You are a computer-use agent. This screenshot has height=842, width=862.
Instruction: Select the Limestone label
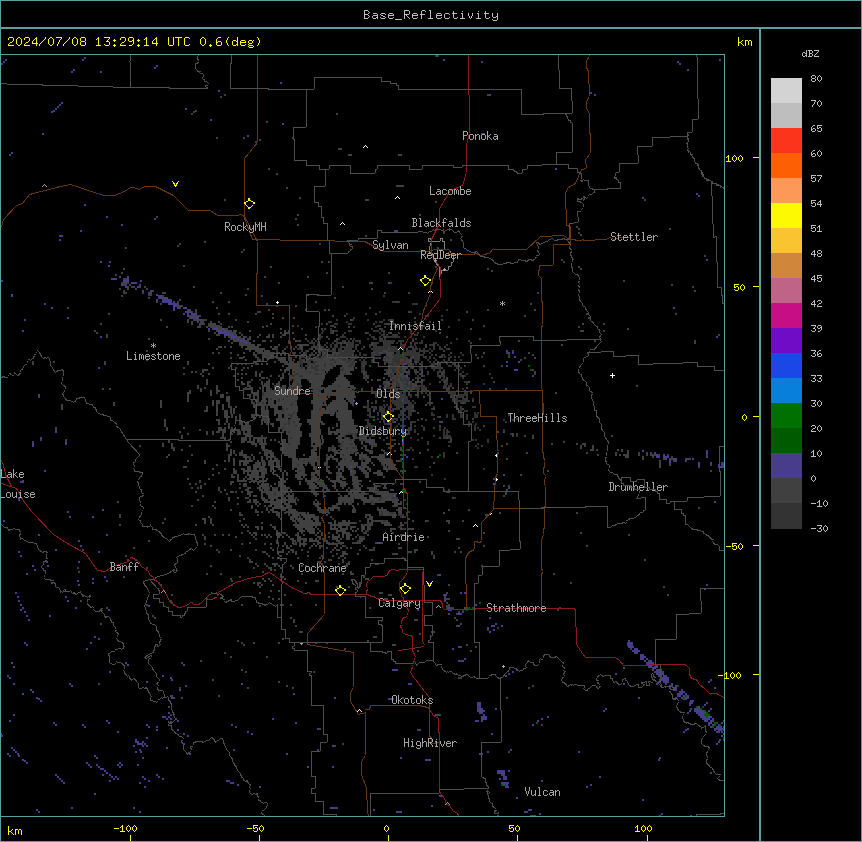click(x=153, y=356)
